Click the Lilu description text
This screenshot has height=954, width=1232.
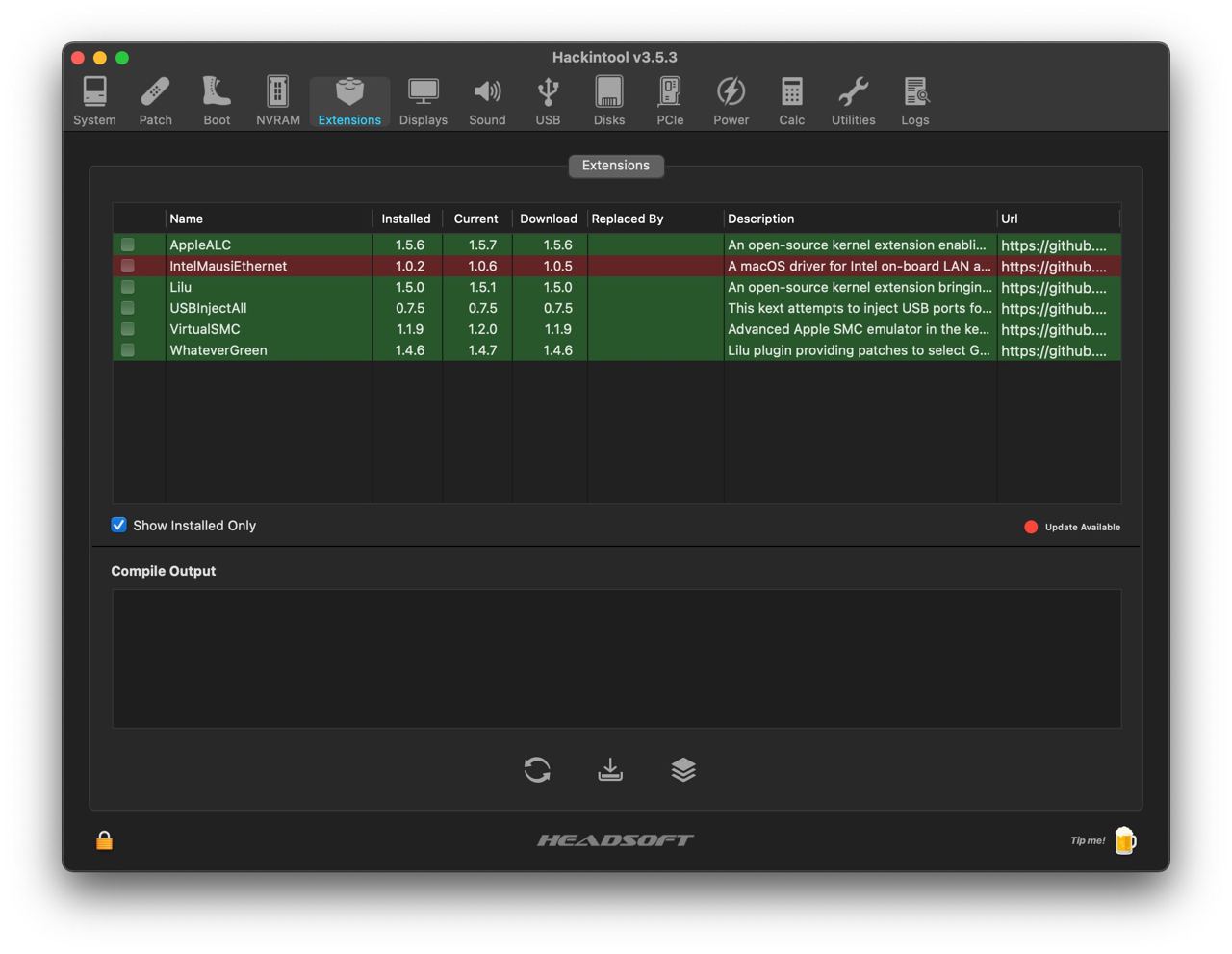pyautogui.click(x=860, y=287)
